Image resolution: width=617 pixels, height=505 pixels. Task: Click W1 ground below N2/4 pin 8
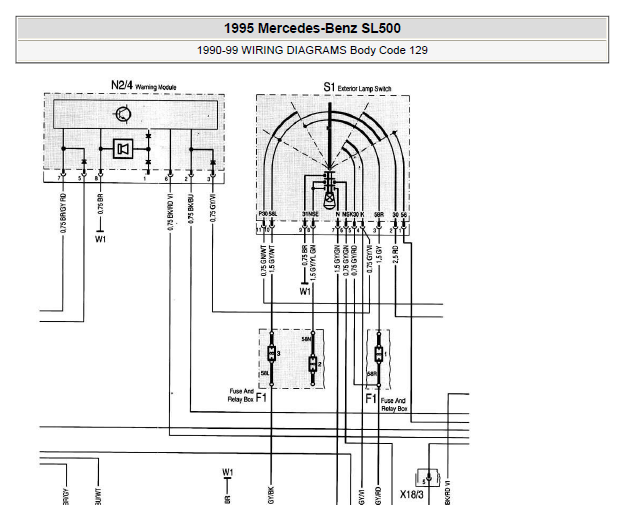point(101,239)
